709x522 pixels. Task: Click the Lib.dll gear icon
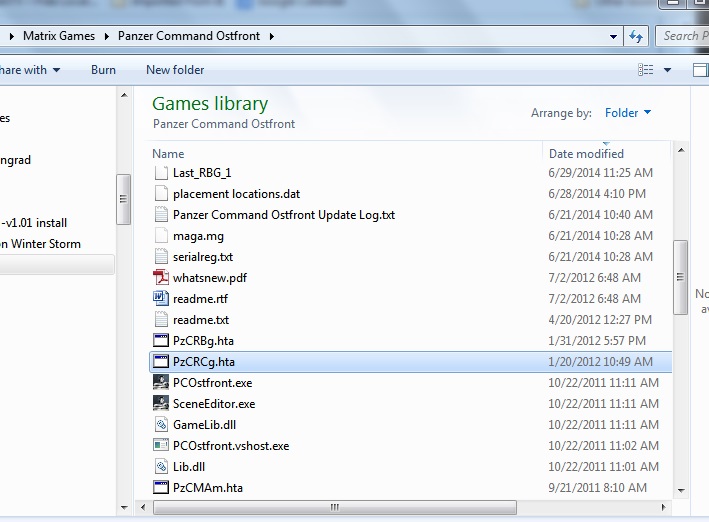(x=161, y=466)
